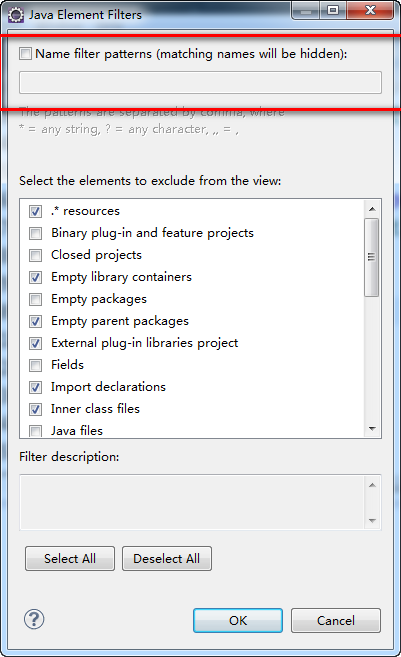Click the filter list scrollbar thumb
Viewport: 401px width, 657px height.
tap(372, 257)
